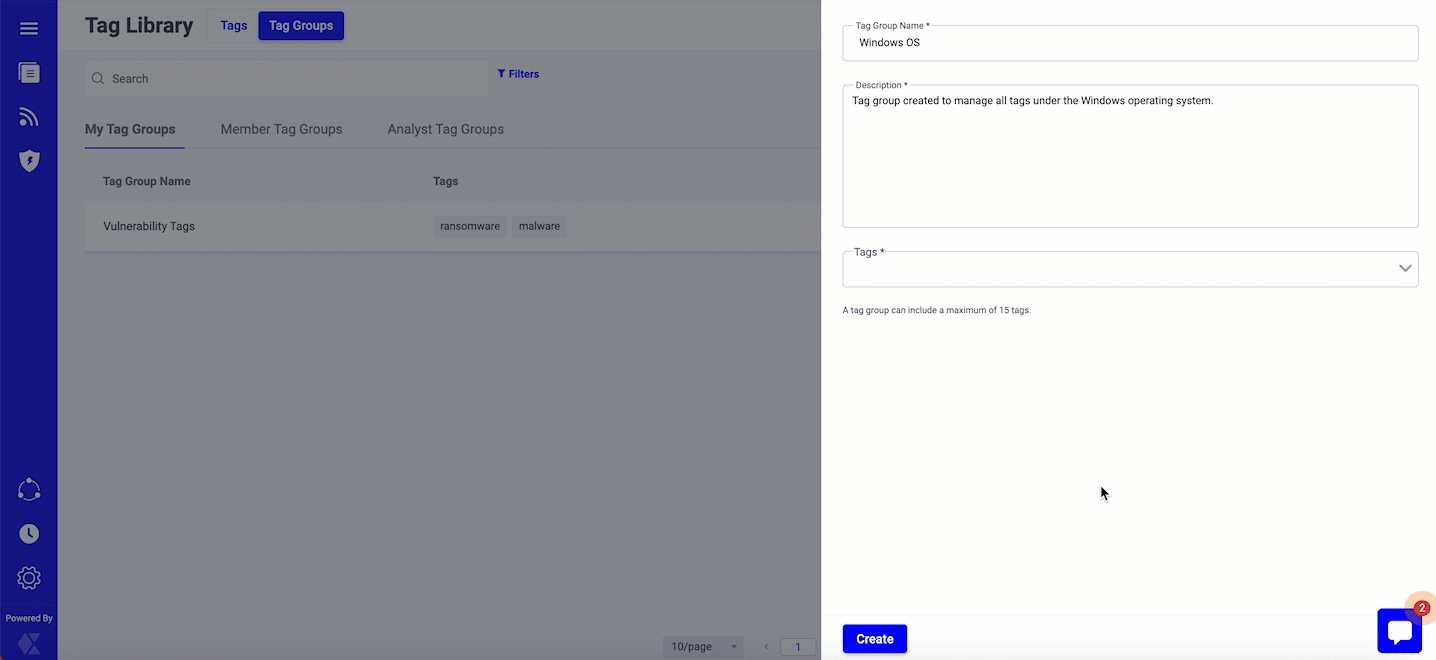Open the hamburger menu in sidebar
The image size is (1436, 660).
point(29,28)
